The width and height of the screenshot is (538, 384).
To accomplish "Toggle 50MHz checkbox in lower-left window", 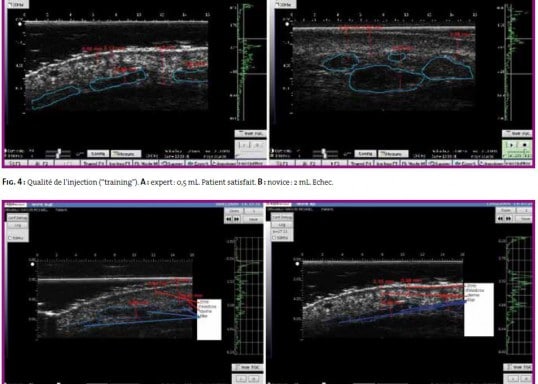I will pyautogui.click(x=10, y=237).
